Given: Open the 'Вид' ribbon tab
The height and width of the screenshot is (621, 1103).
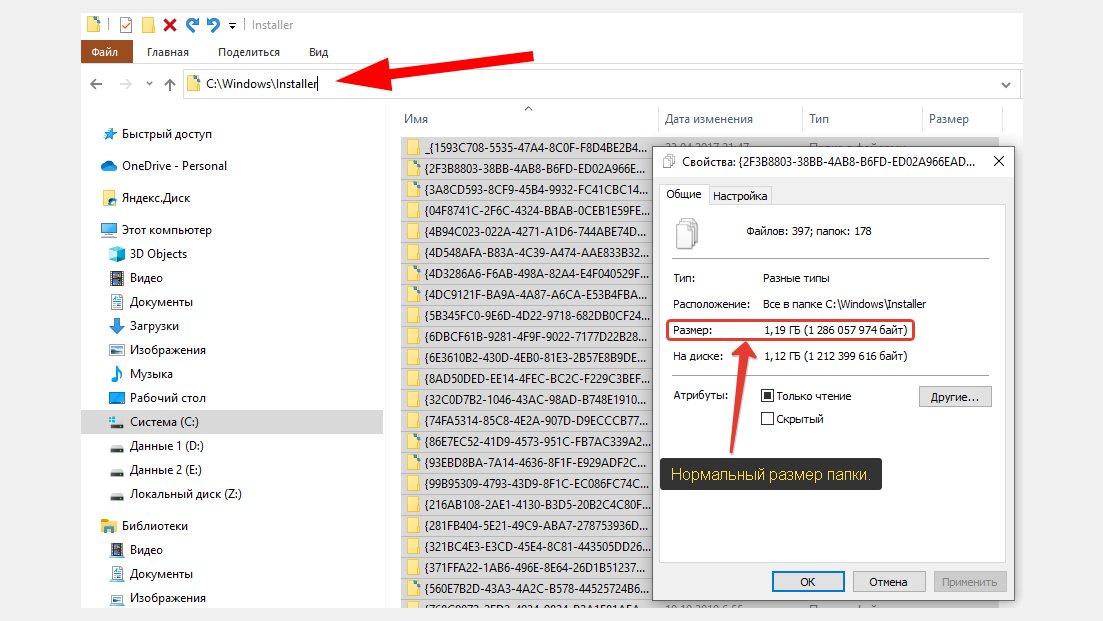Looking at the screenshot, I should pos(318,52).
